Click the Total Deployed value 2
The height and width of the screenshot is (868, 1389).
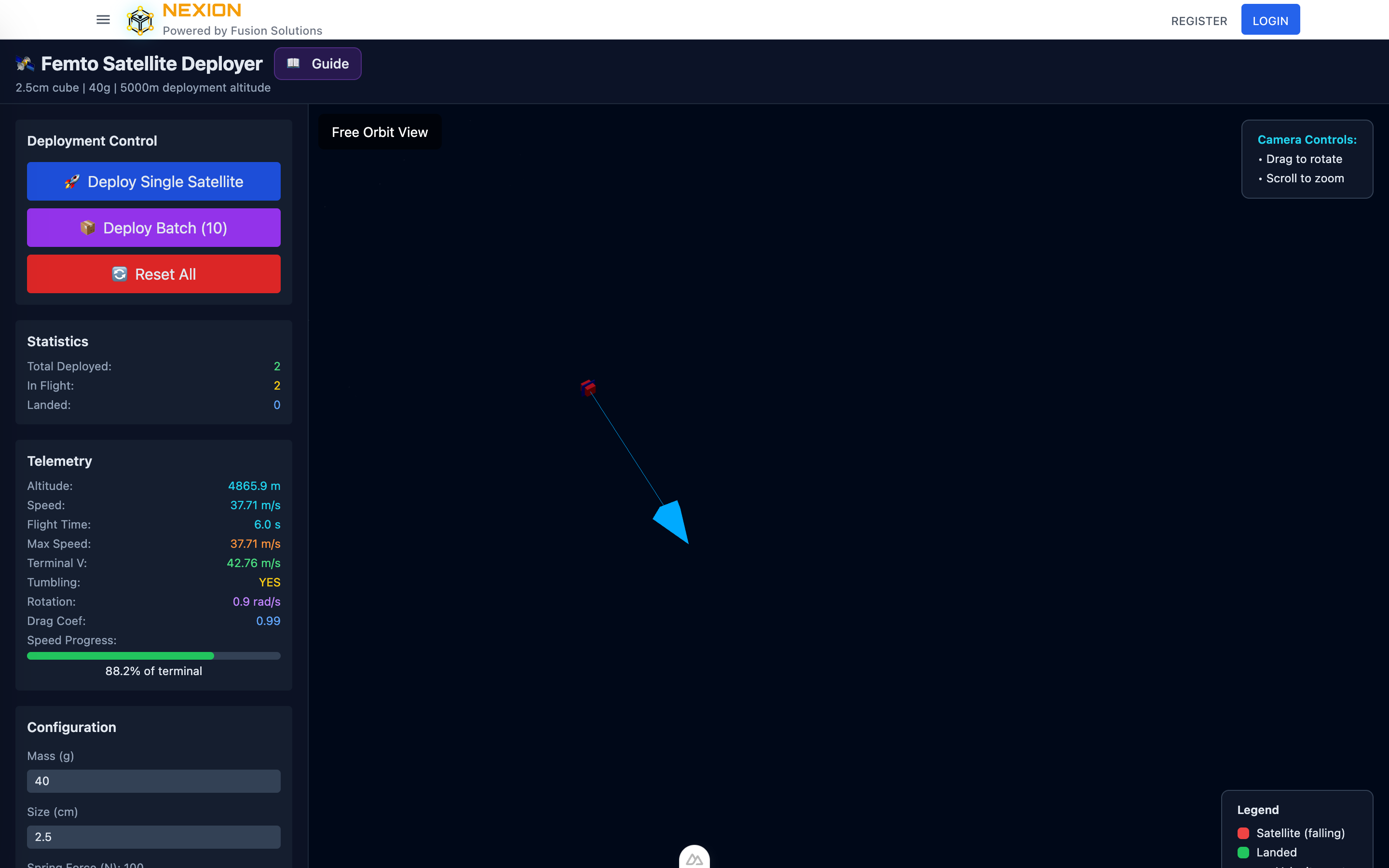click(x=277, y=366)
